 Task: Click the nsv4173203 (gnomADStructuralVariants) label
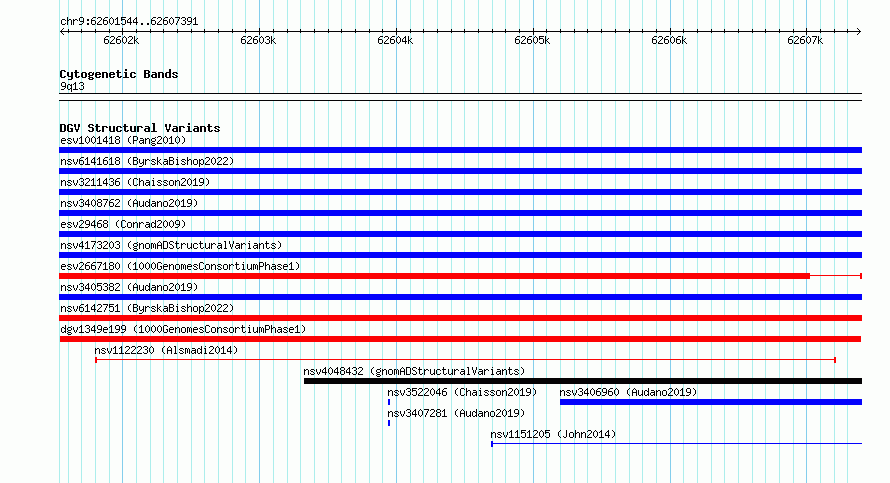click(x=171, y=245)
